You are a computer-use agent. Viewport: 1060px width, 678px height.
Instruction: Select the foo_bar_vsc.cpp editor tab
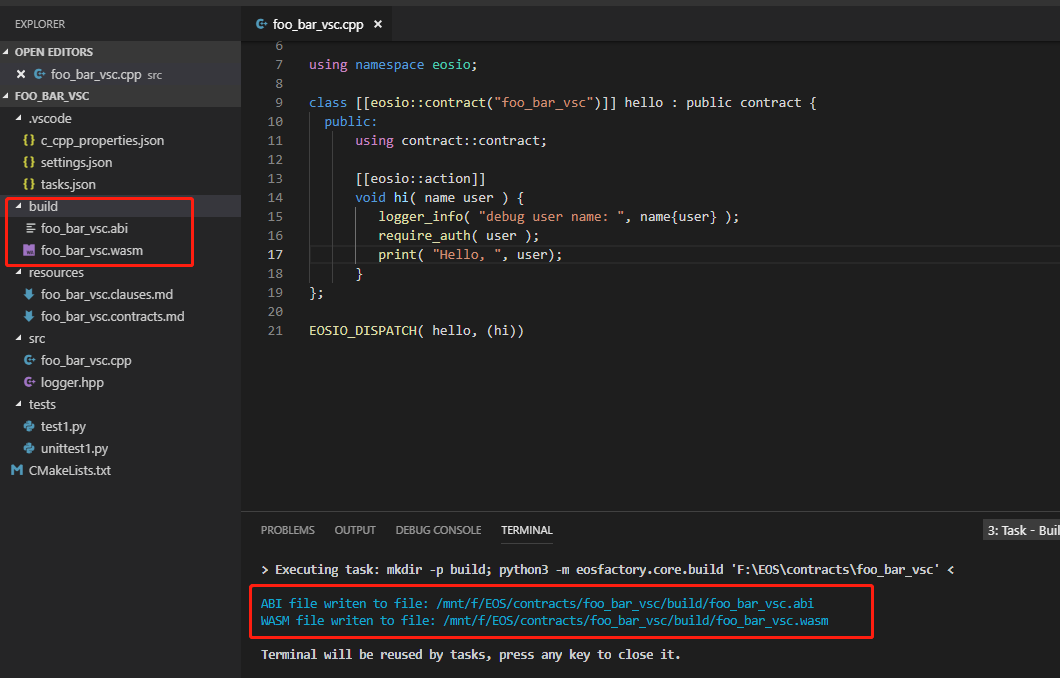(x=318, y=24)
